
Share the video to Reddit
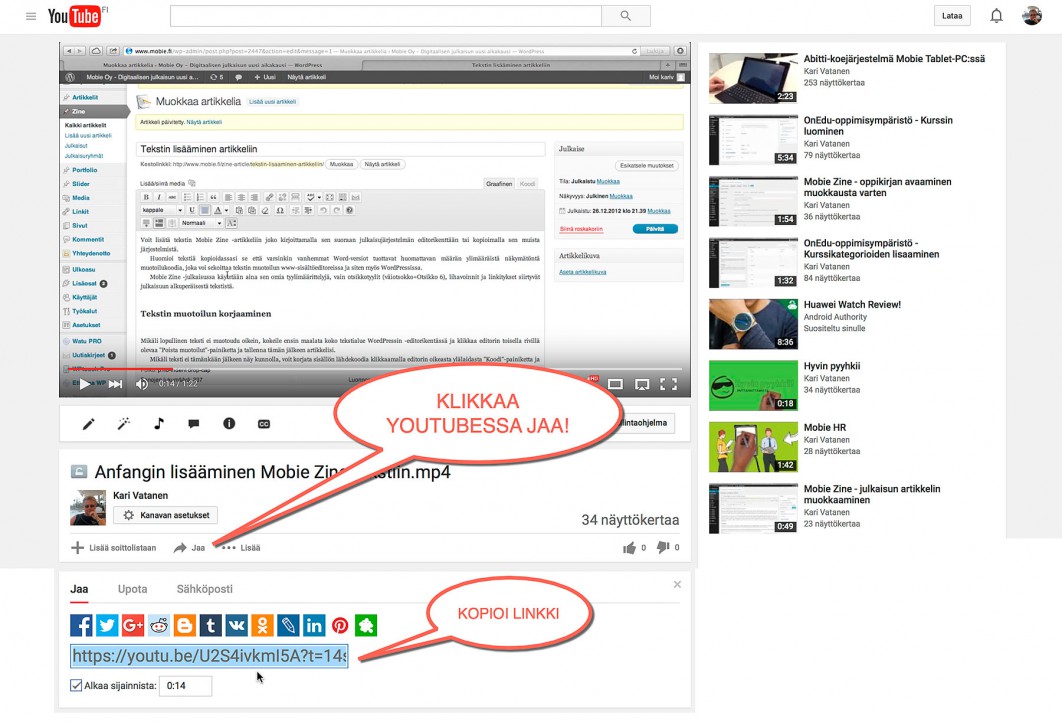point(159,625)
